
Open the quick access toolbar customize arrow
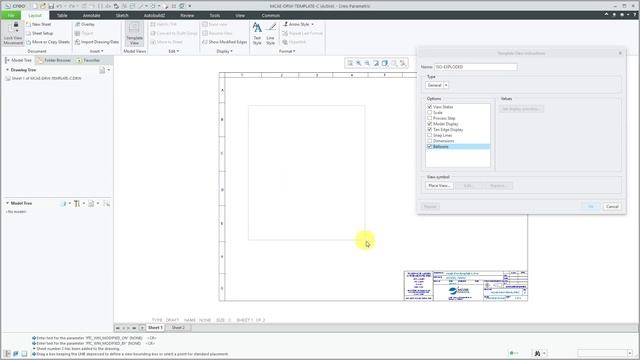190,6
